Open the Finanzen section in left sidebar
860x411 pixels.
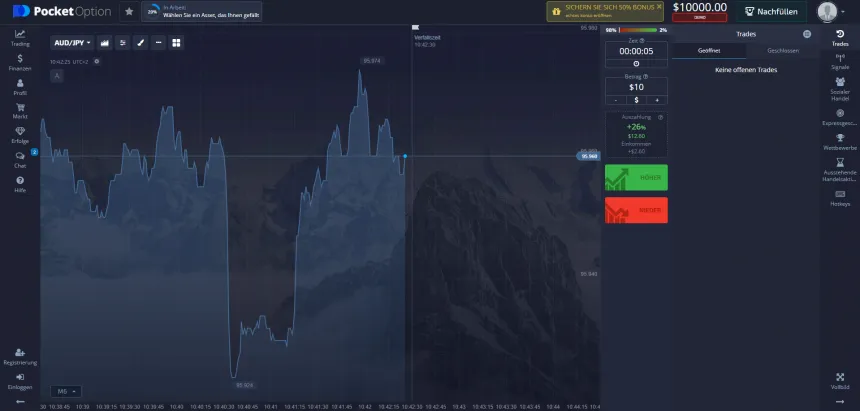[x=20, y=62]
